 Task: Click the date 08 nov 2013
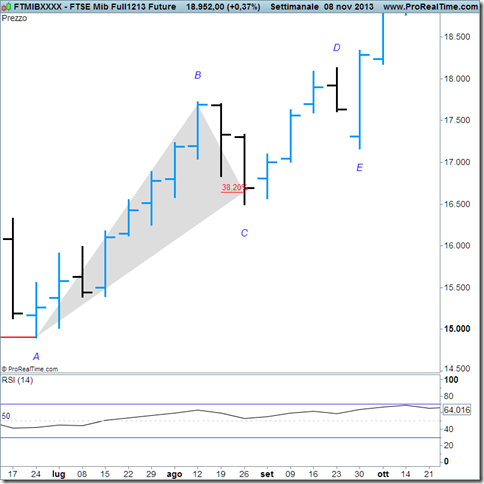click(x=349, y=7)
